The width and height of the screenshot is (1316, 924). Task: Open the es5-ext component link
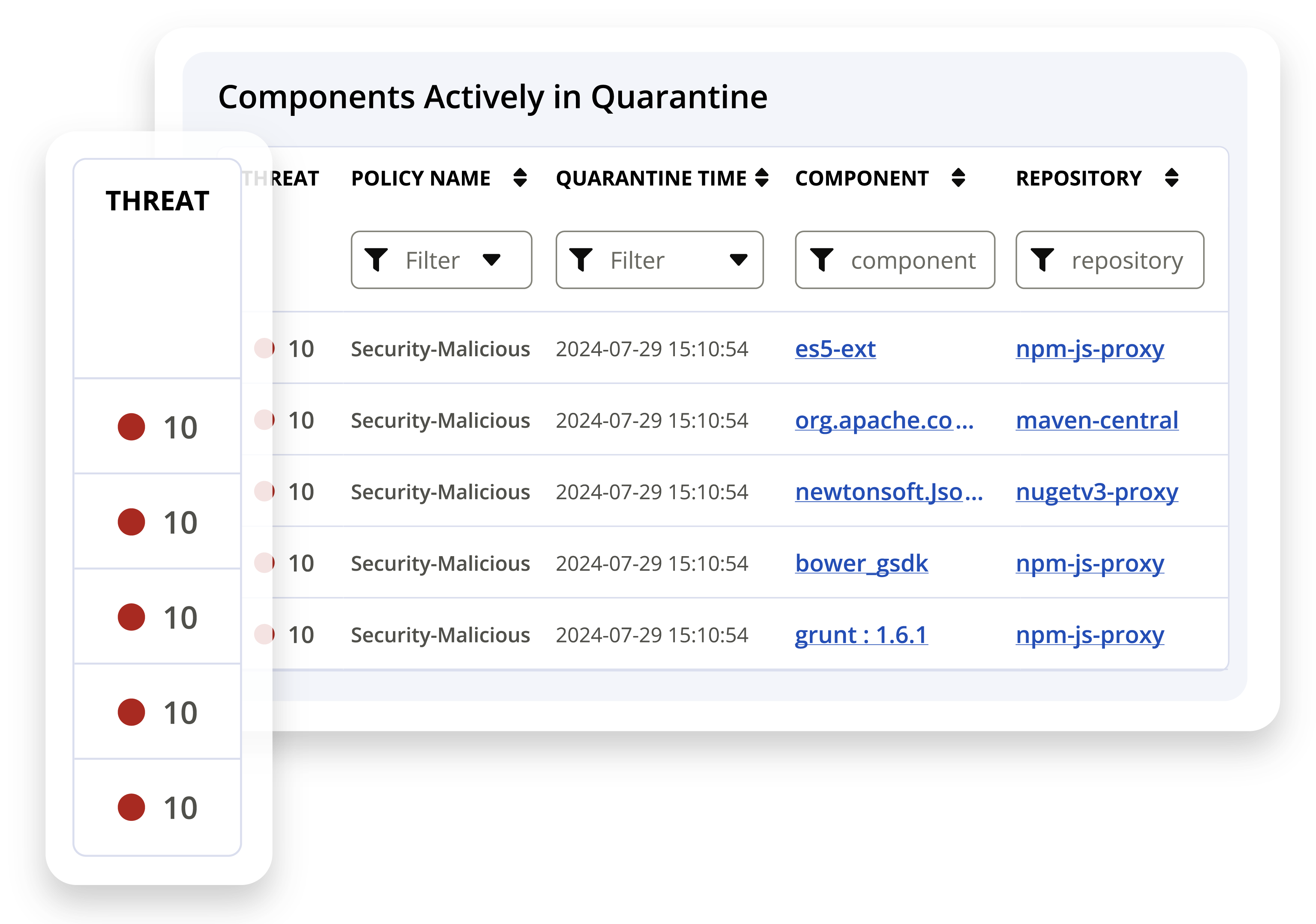[835, 348]
